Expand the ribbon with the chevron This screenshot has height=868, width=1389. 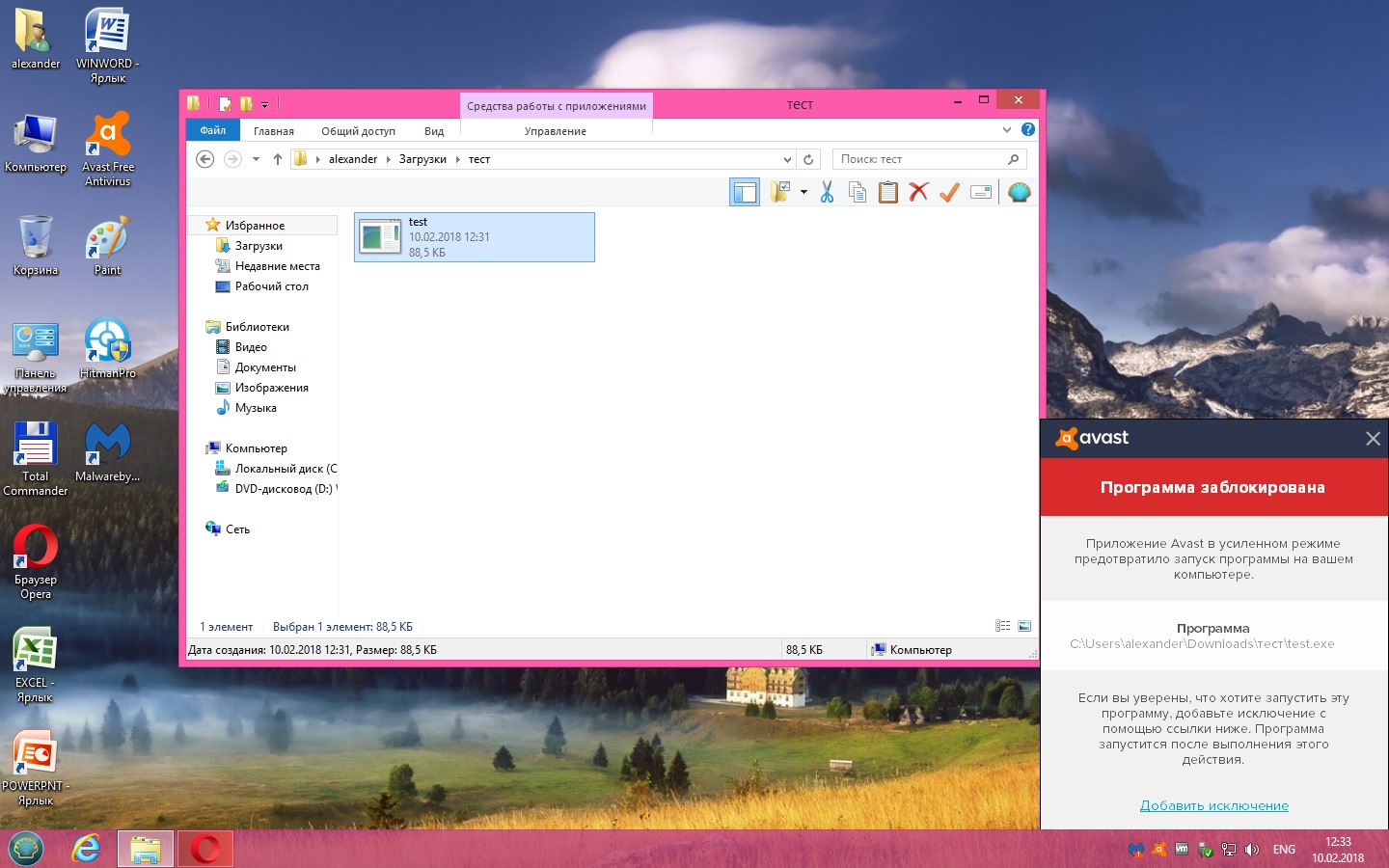[x=1006, y=129]
